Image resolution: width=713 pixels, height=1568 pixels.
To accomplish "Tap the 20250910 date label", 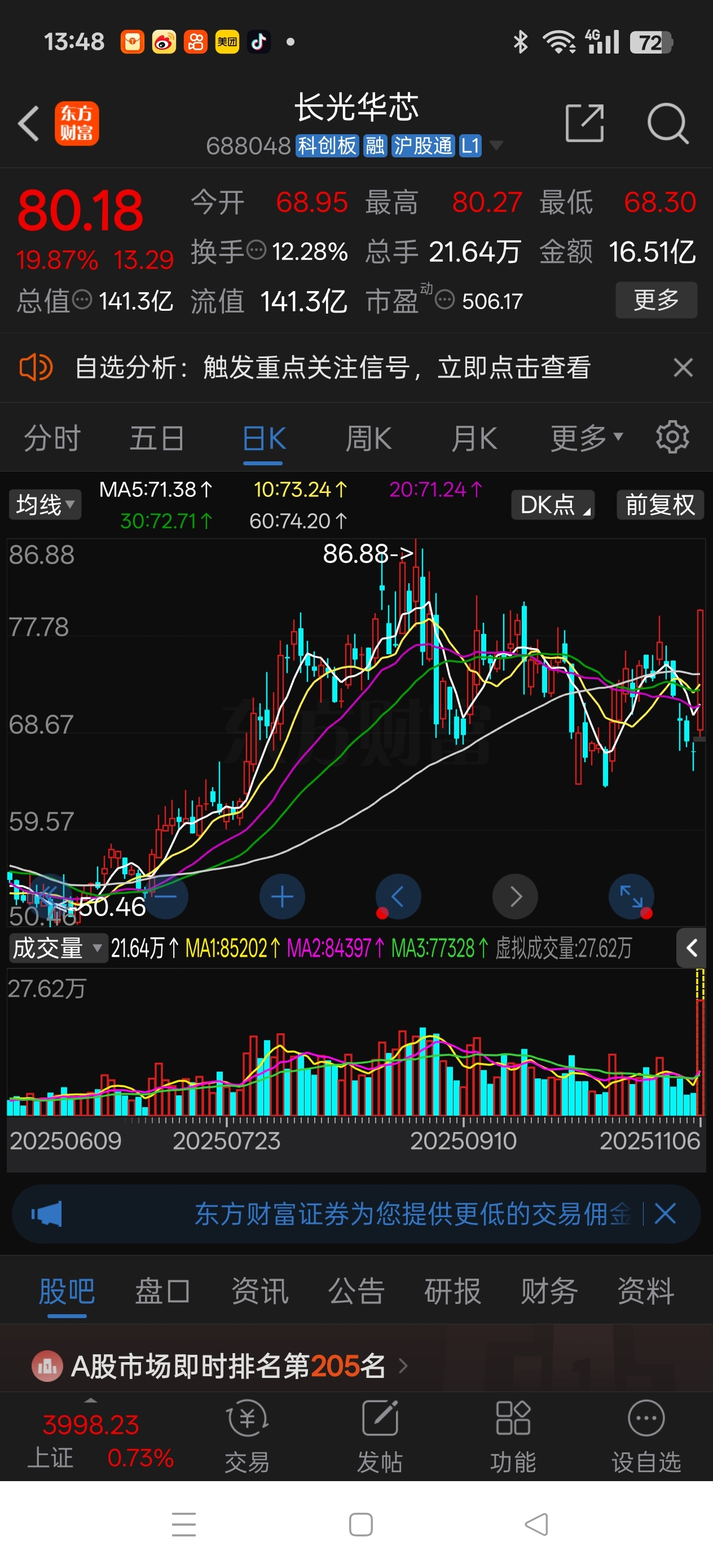I will pyautogui.click(x=463, y=1140).
